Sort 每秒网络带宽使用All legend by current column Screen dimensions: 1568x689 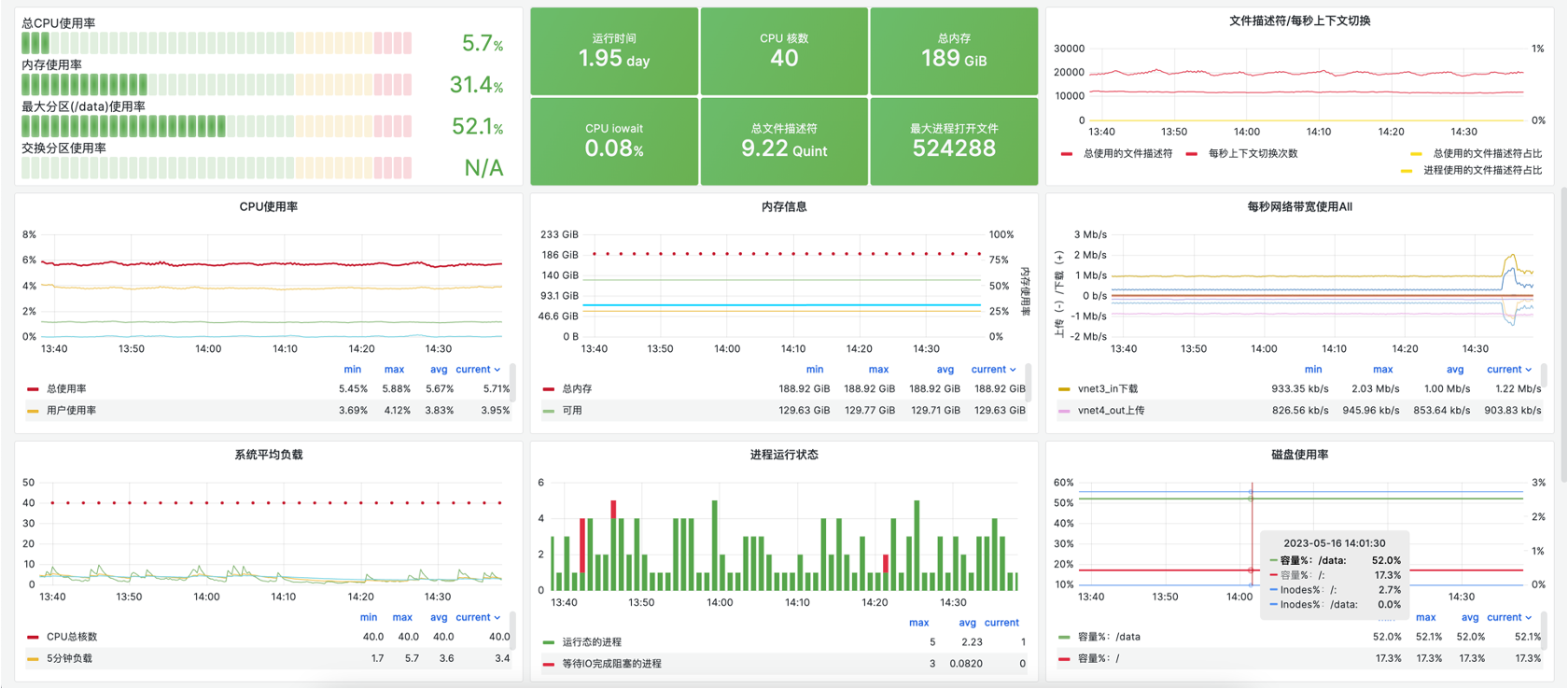pos(1508,370)
